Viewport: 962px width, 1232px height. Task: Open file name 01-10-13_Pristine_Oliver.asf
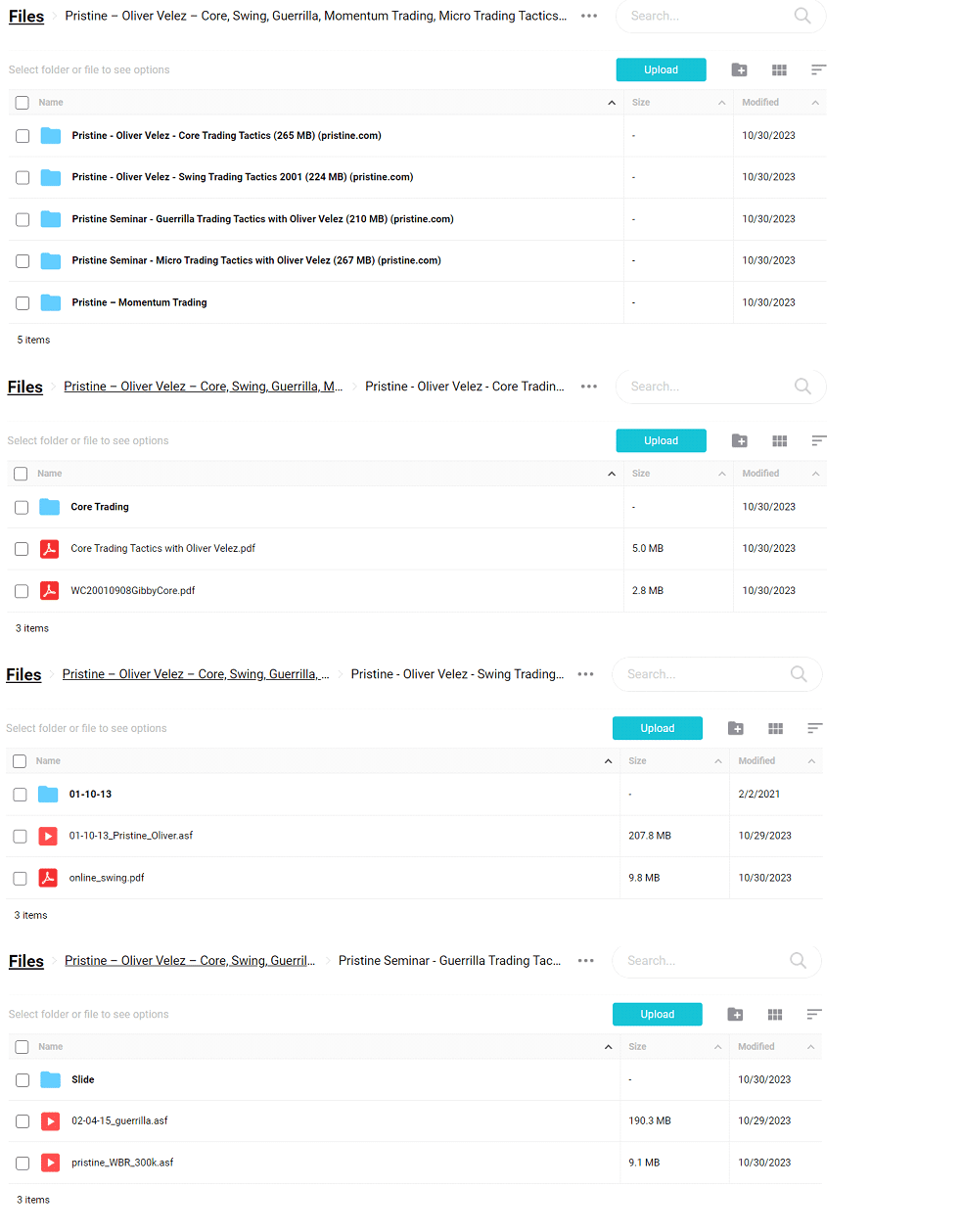(131, 836)
